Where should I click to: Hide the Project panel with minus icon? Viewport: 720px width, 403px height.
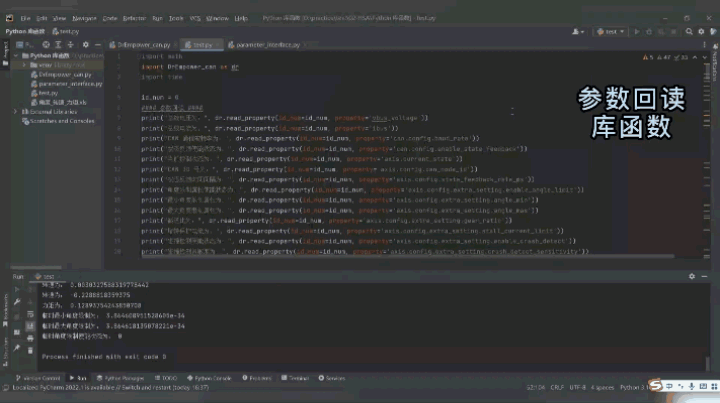98,45
